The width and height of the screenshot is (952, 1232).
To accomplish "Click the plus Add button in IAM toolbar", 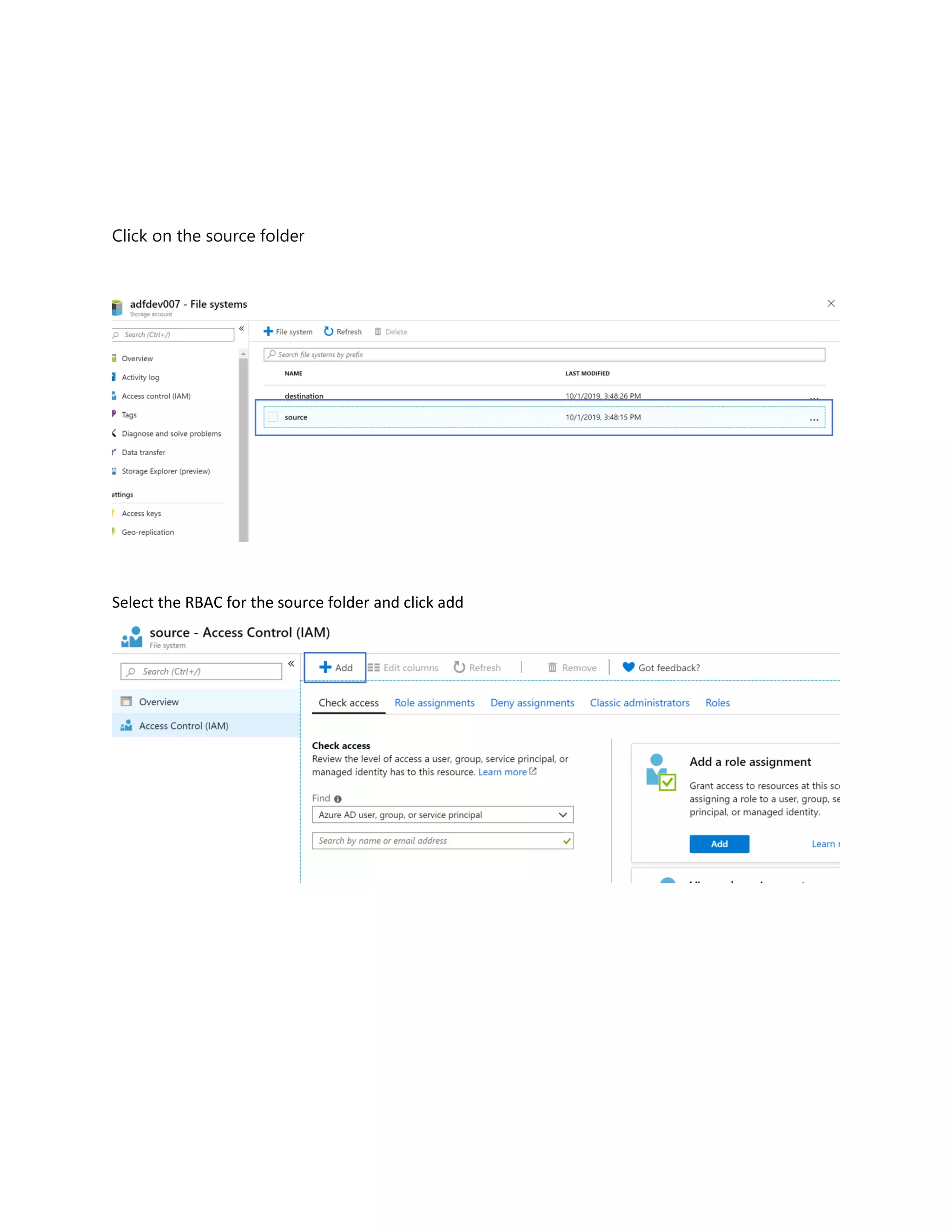I will coord(336,667).
